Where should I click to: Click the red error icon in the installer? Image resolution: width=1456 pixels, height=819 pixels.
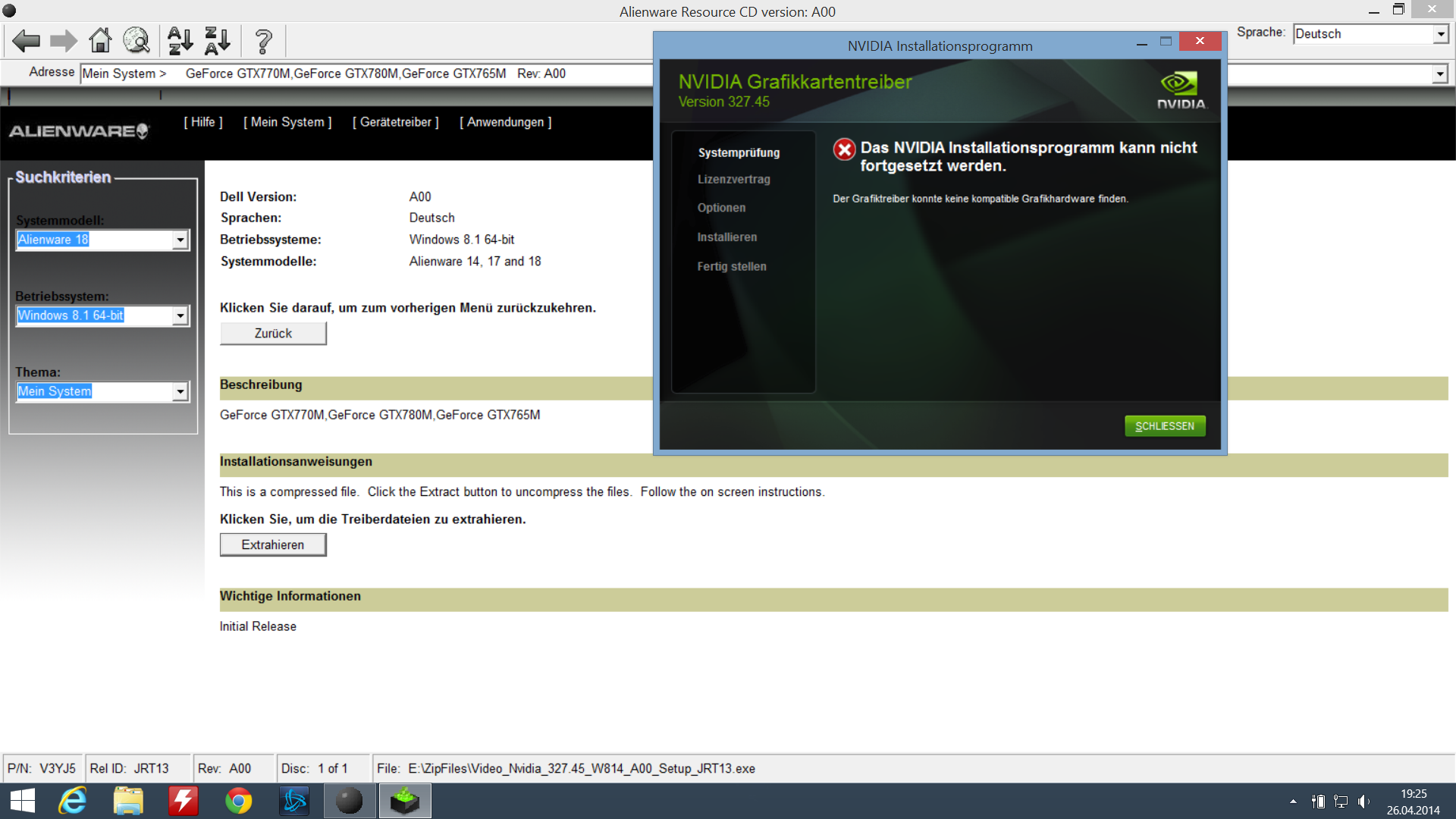click(x=844, y=149)
